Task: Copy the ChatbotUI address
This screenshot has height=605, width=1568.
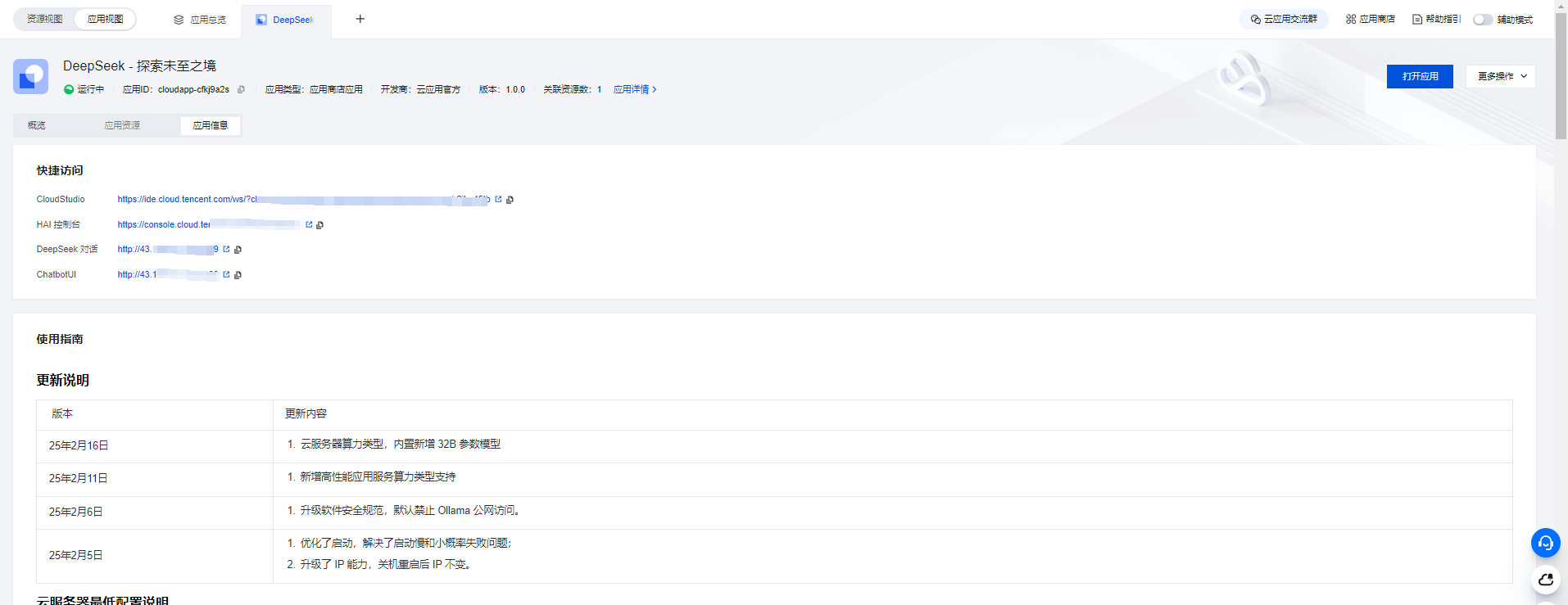Action: [x=238, y=275]
